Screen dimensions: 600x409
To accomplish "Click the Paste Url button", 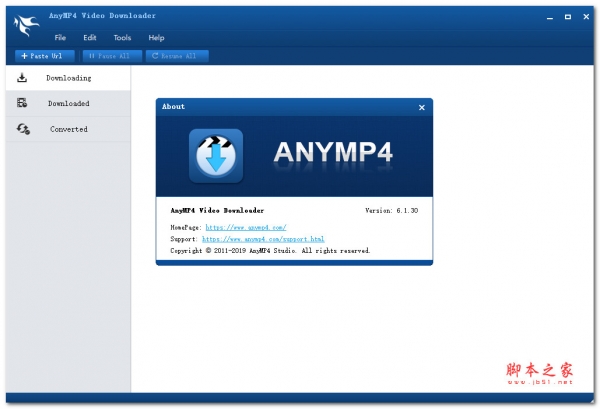I will click(x=44, y=56).
